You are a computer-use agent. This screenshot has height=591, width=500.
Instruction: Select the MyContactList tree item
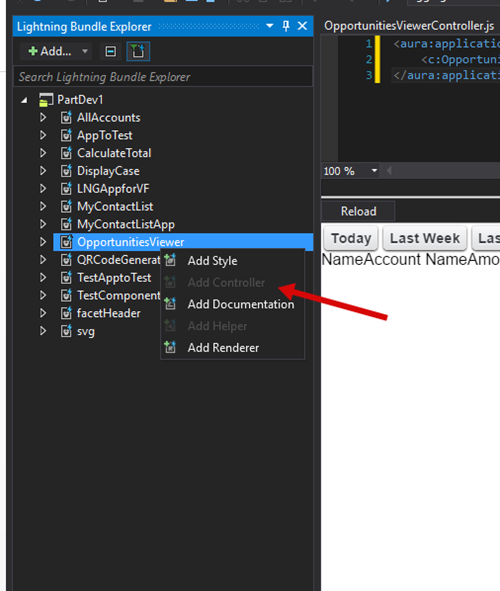115,206
